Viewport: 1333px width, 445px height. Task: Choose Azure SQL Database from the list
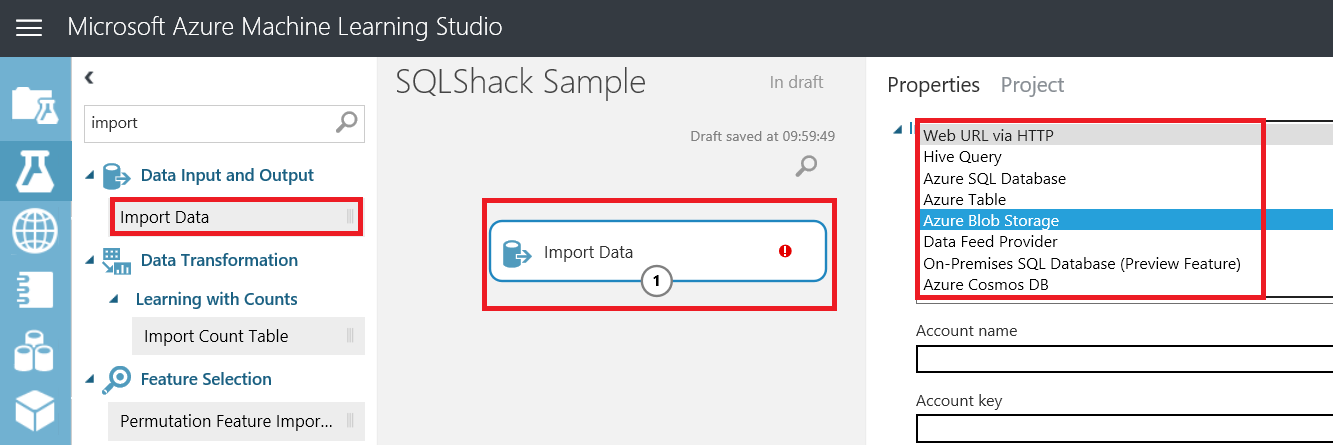994,179
